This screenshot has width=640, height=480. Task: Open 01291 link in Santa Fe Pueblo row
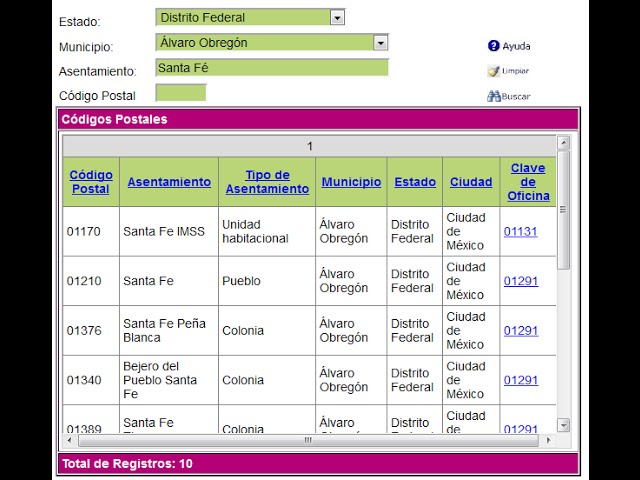point(520,281)
